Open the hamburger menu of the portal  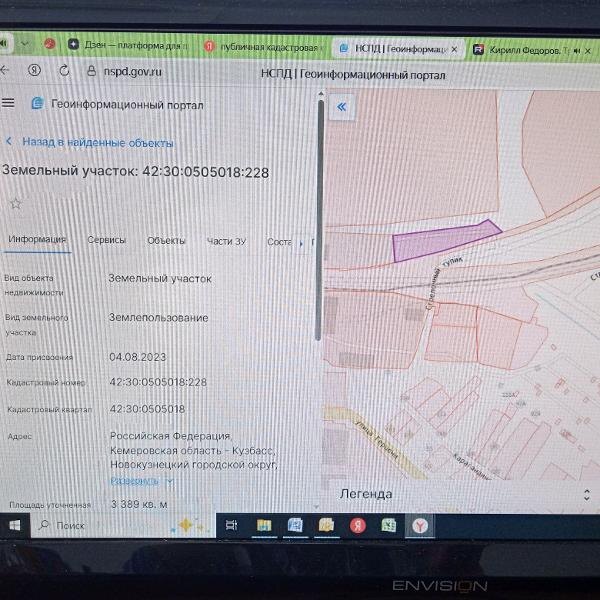(x=8, y=103)
